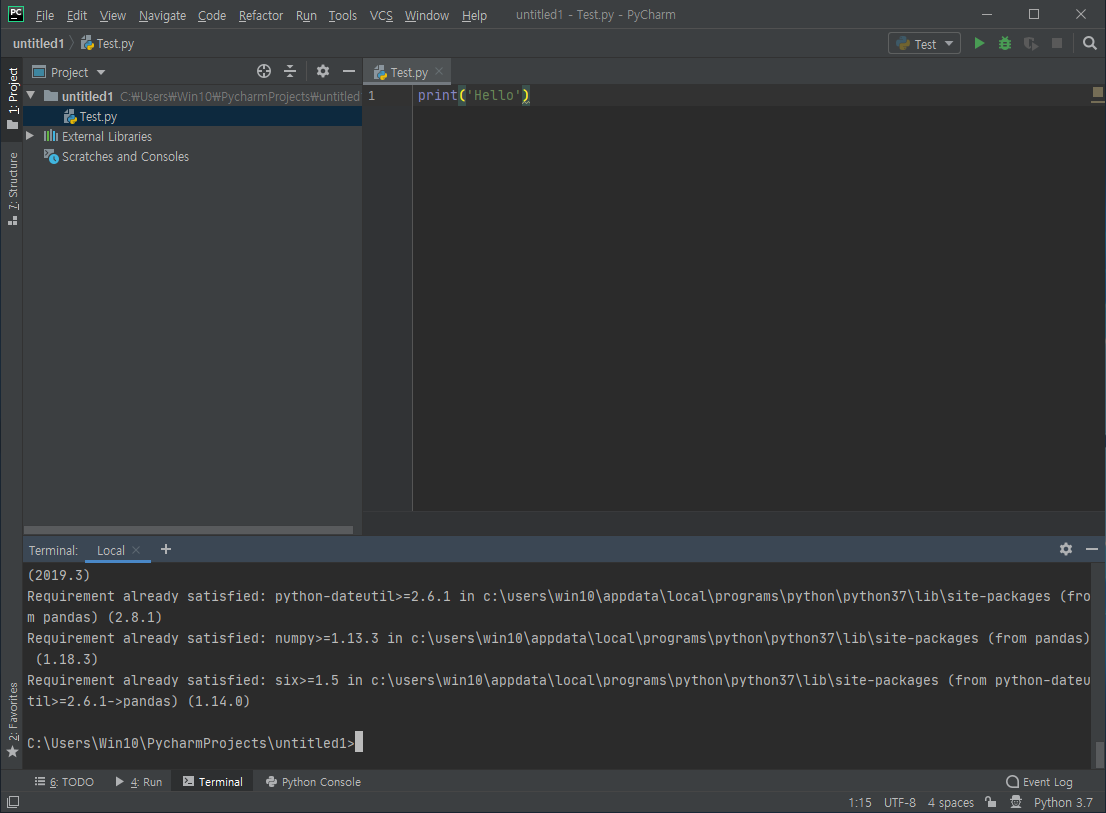Click line:column indicator 1:15
This screenshot has height=813, width=1106.
coord(859,802)
